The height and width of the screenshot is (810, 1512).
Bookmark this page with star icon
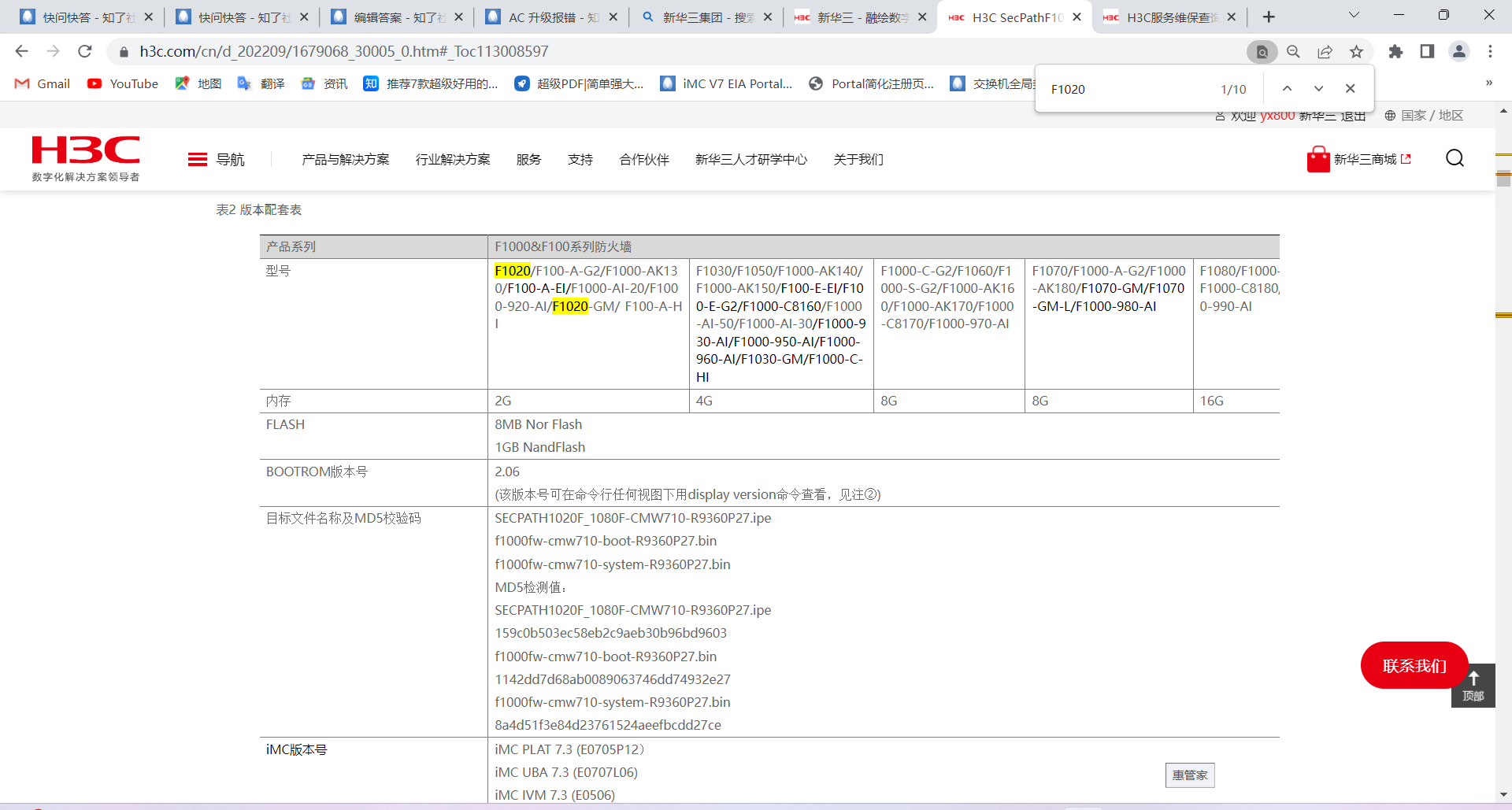[x=1356, y=52]
